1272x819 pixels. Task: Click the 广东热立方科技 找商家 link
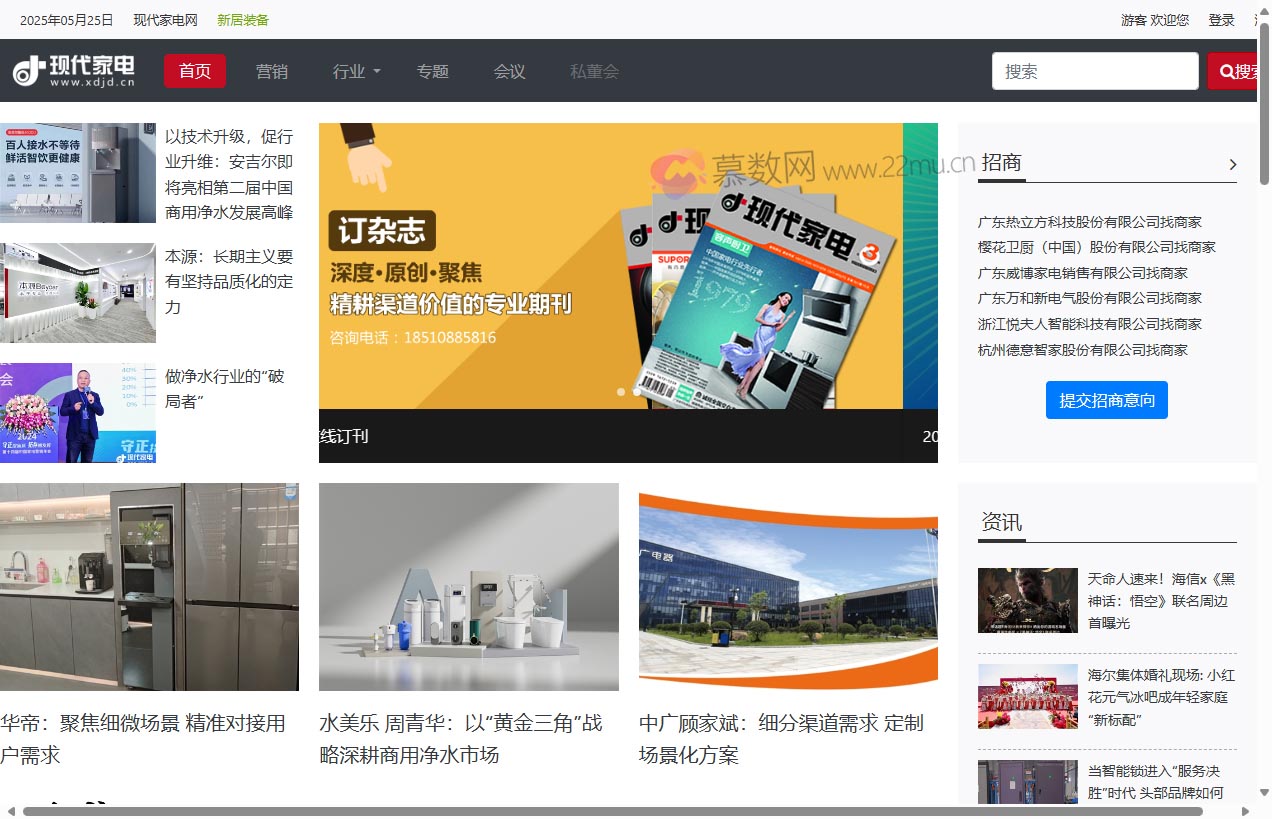click(x=1091, y=222)
